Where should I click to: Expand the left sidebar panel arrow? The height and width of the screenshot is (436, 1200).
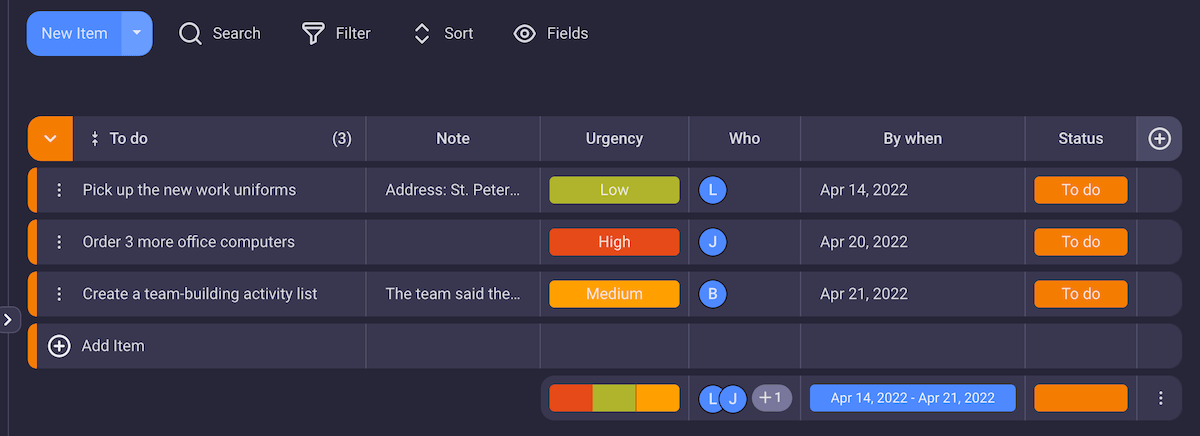point(8,320)
